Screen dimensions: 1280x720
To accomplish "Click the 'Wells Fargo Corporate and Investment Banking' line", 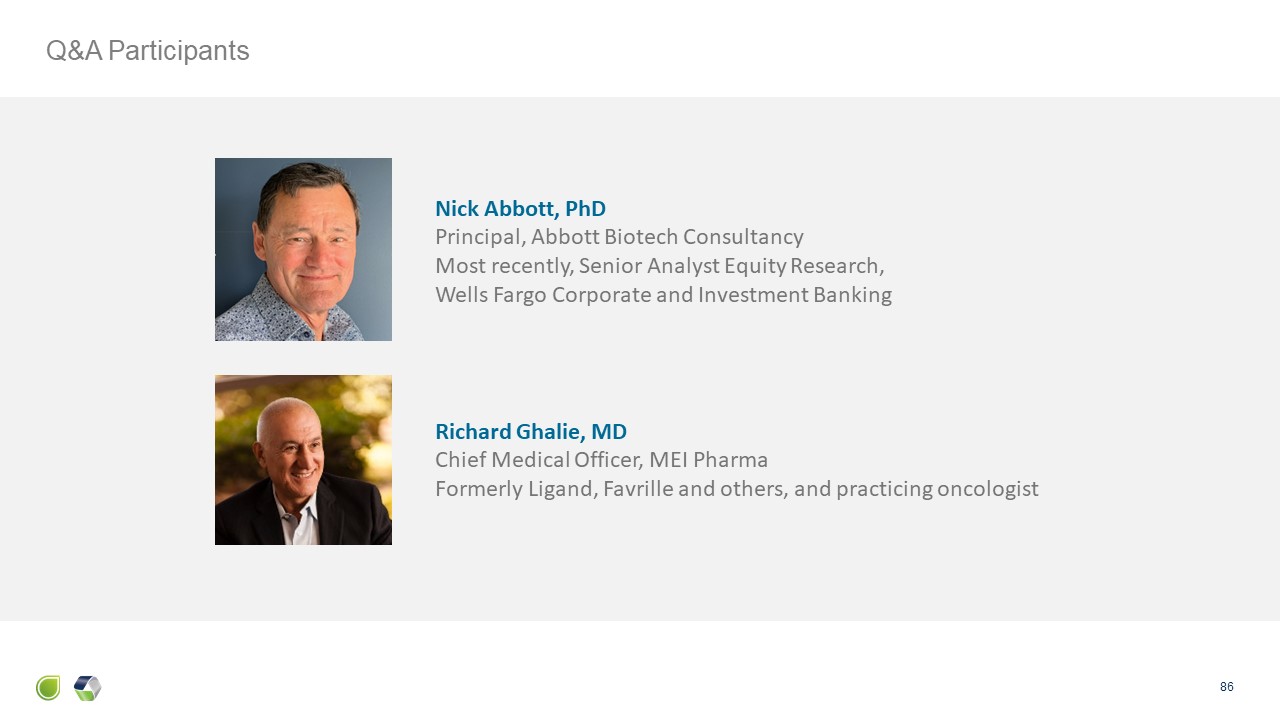I will (663, 295).
